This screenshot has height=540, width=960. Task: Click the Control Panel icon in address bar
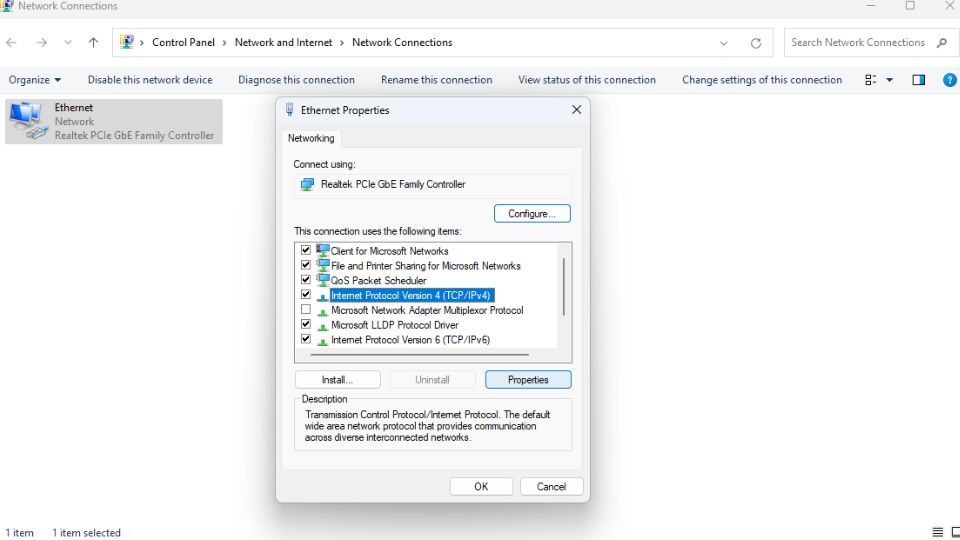click(x=126, y=42)
